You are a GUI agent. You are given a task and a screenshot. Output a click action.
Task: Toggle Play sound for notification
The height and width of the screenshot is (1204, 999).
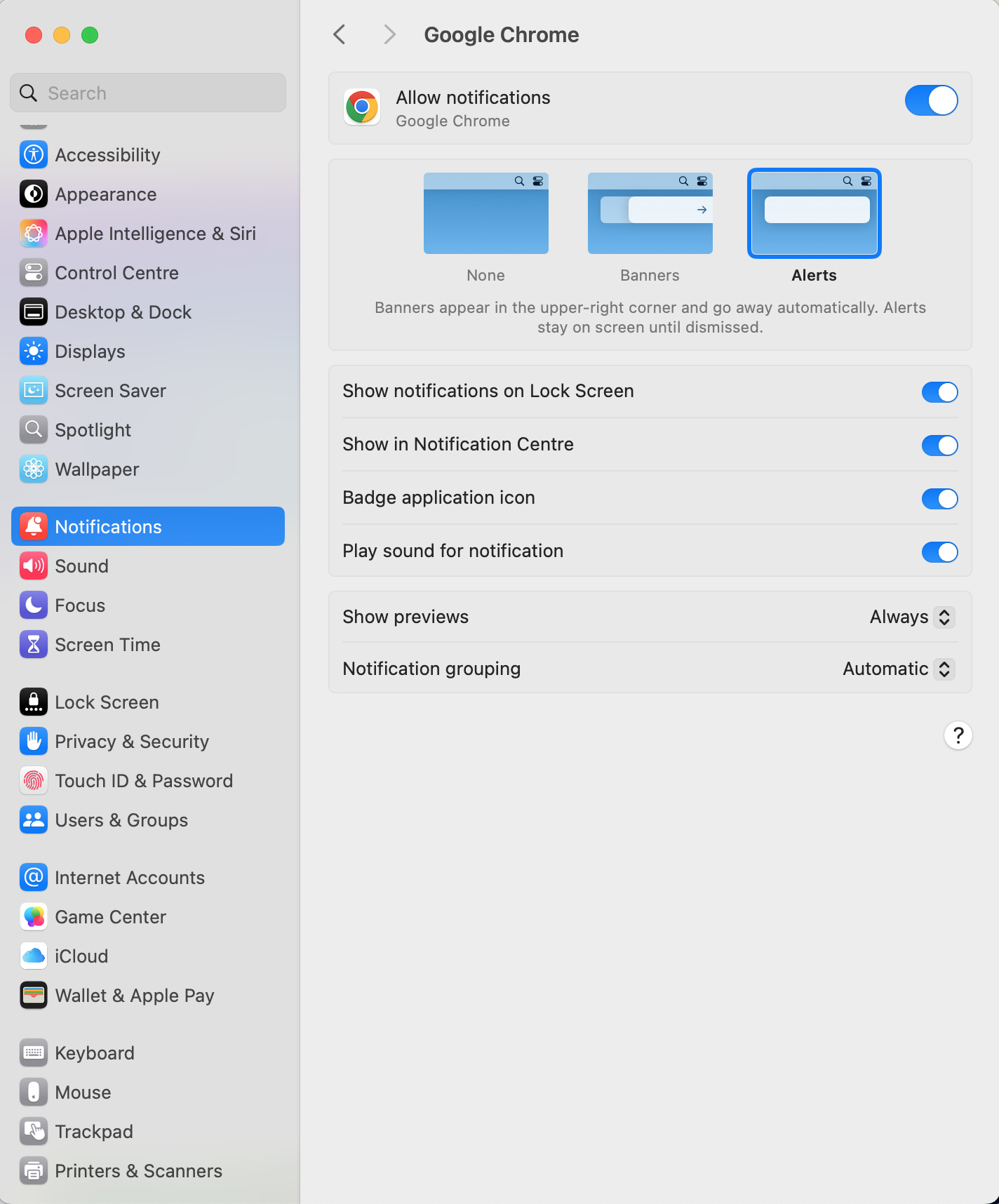click(x=939, y=552)
